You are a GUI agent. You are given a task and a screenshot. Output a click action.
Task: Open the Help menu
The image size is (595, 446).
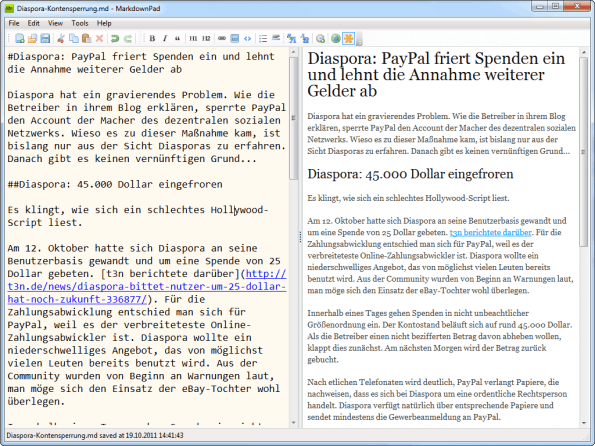pos(104,23)
